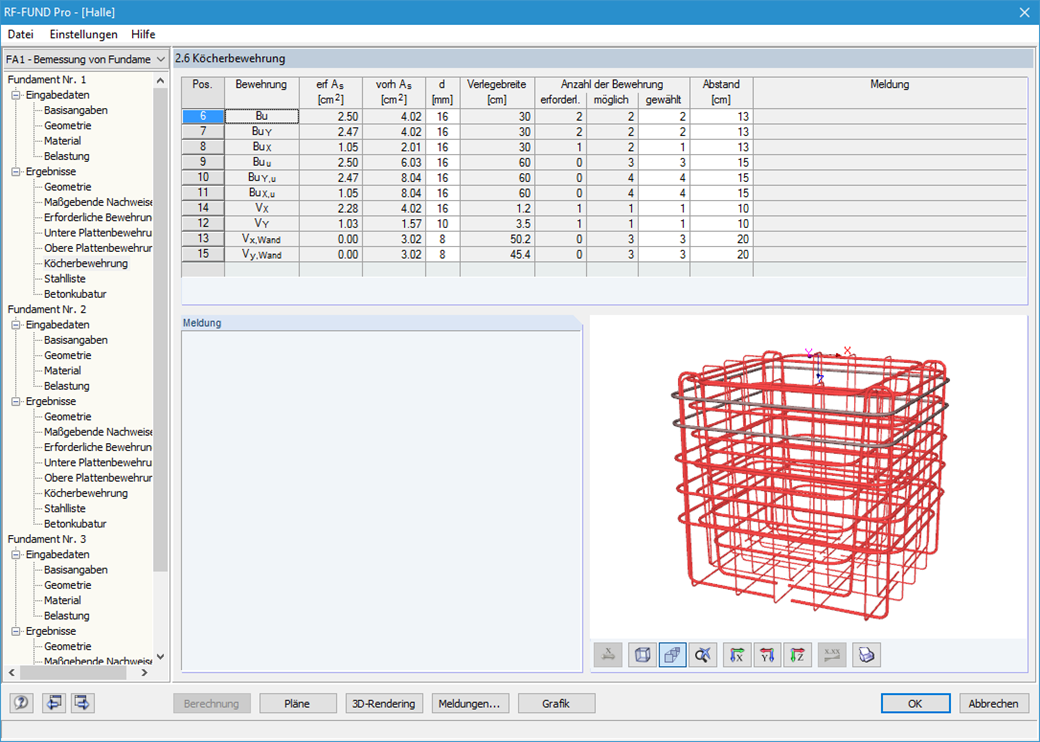Collapse Eingabedaten under Fundament Nr. 2
This screenshot has width=1040, height=742.
[x=16, y=325]
